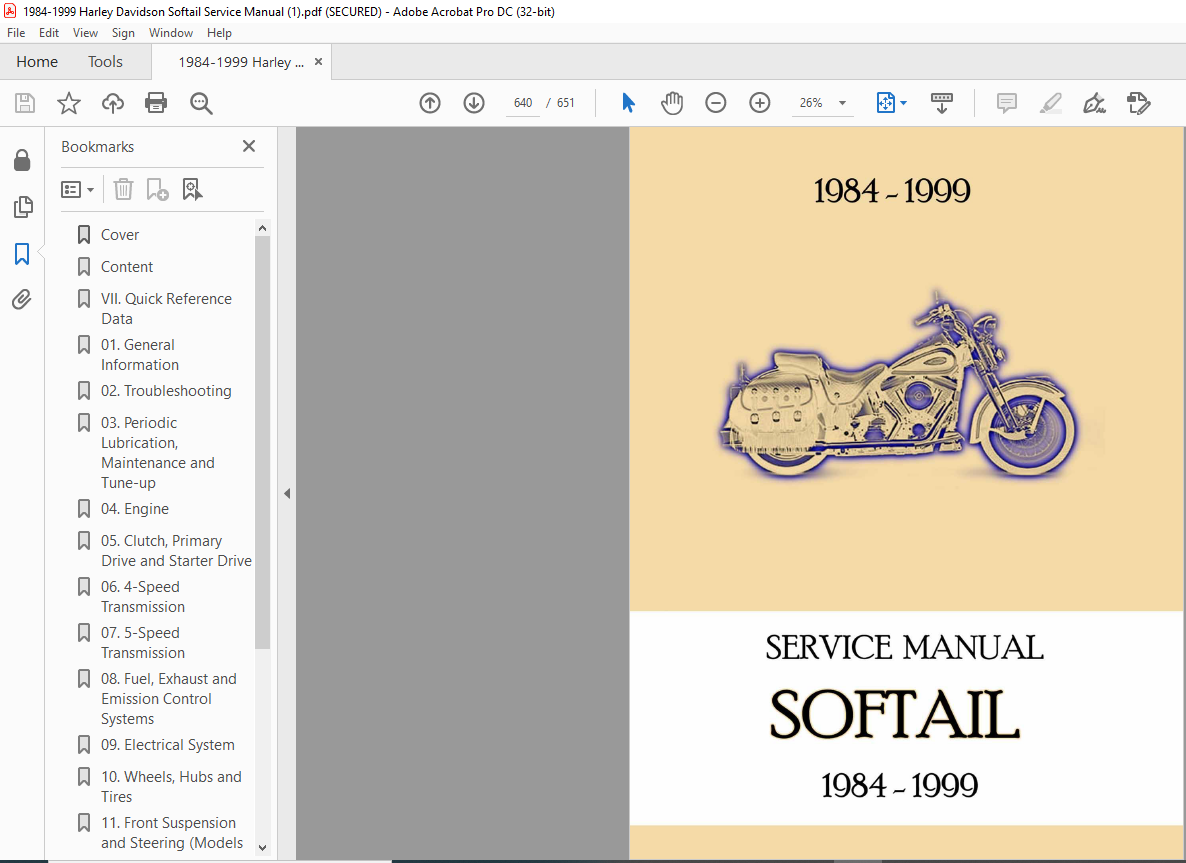Image resolution: width=1186 pixels, height=863 pixels.
Task: Select 07. 5-Speed Transmission bookmark
Action: pos(143,643)
